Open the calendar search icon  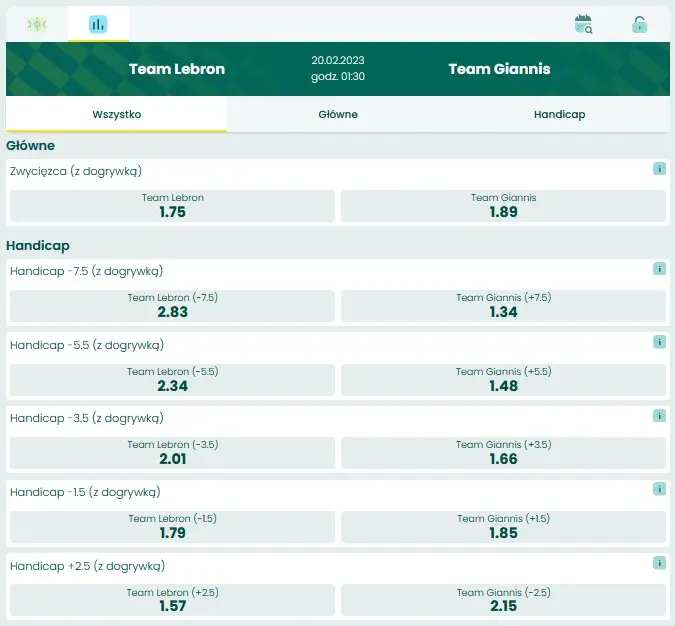pos(584,25)
